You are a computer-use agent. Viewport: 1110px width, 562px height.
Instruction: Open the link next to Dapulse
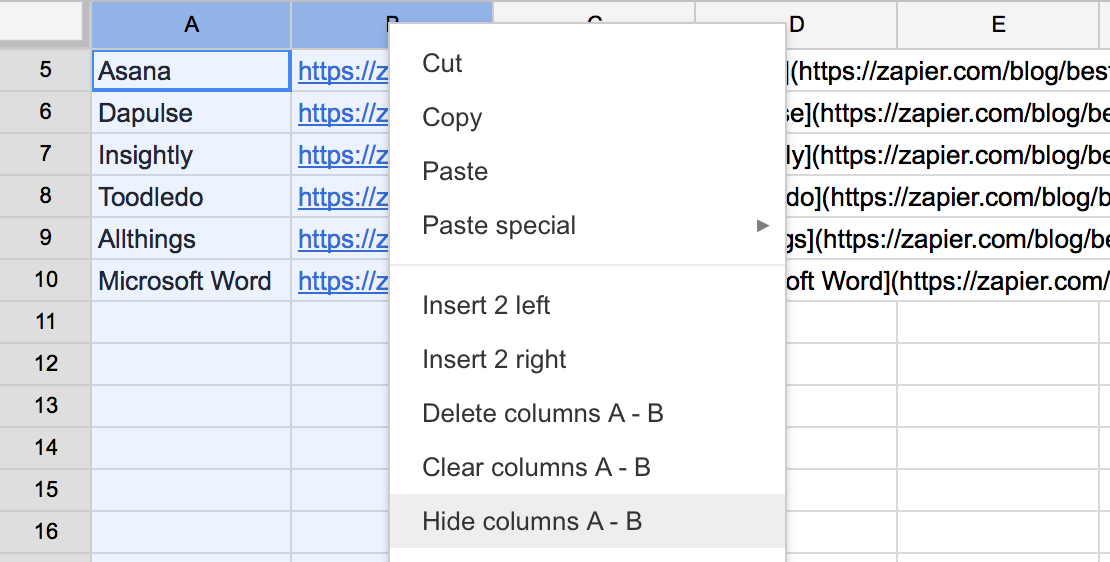click(x=342, y=113)
